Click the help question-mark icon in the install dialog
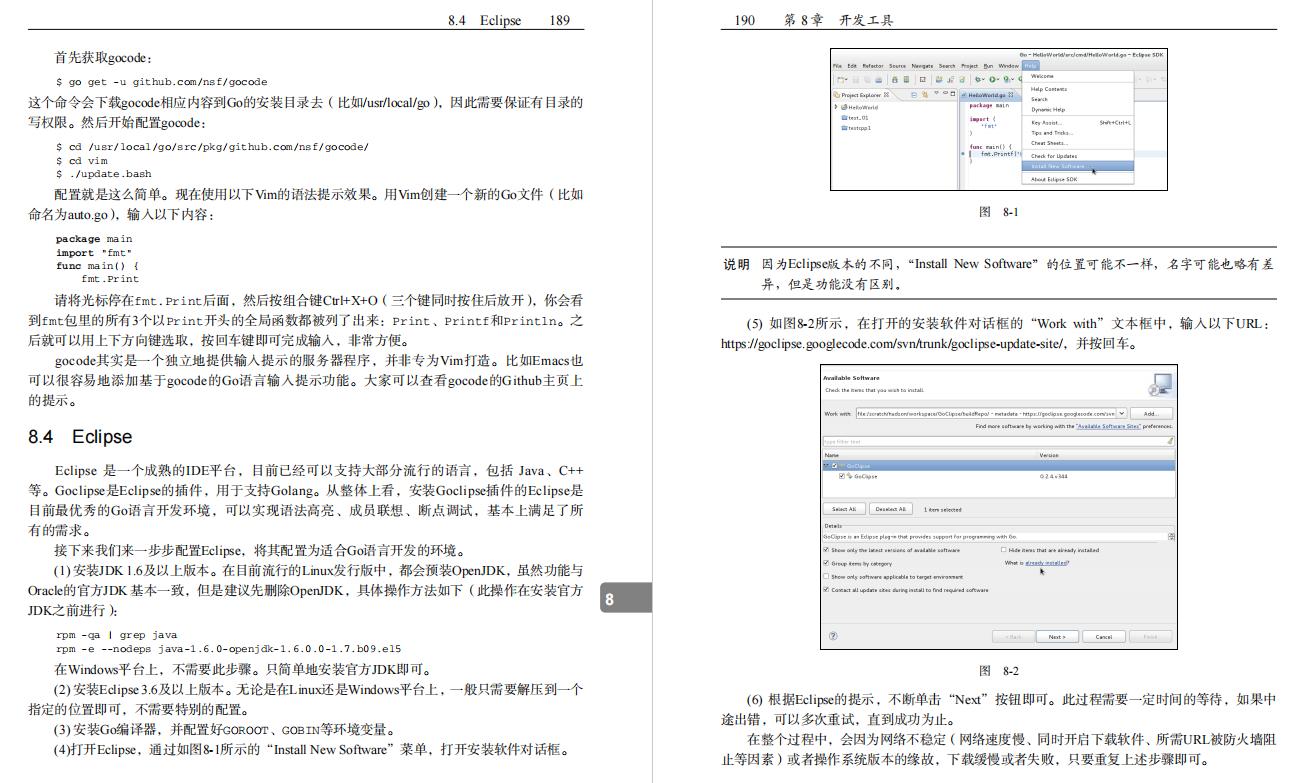1303x783 pixels. pos(833,635)
